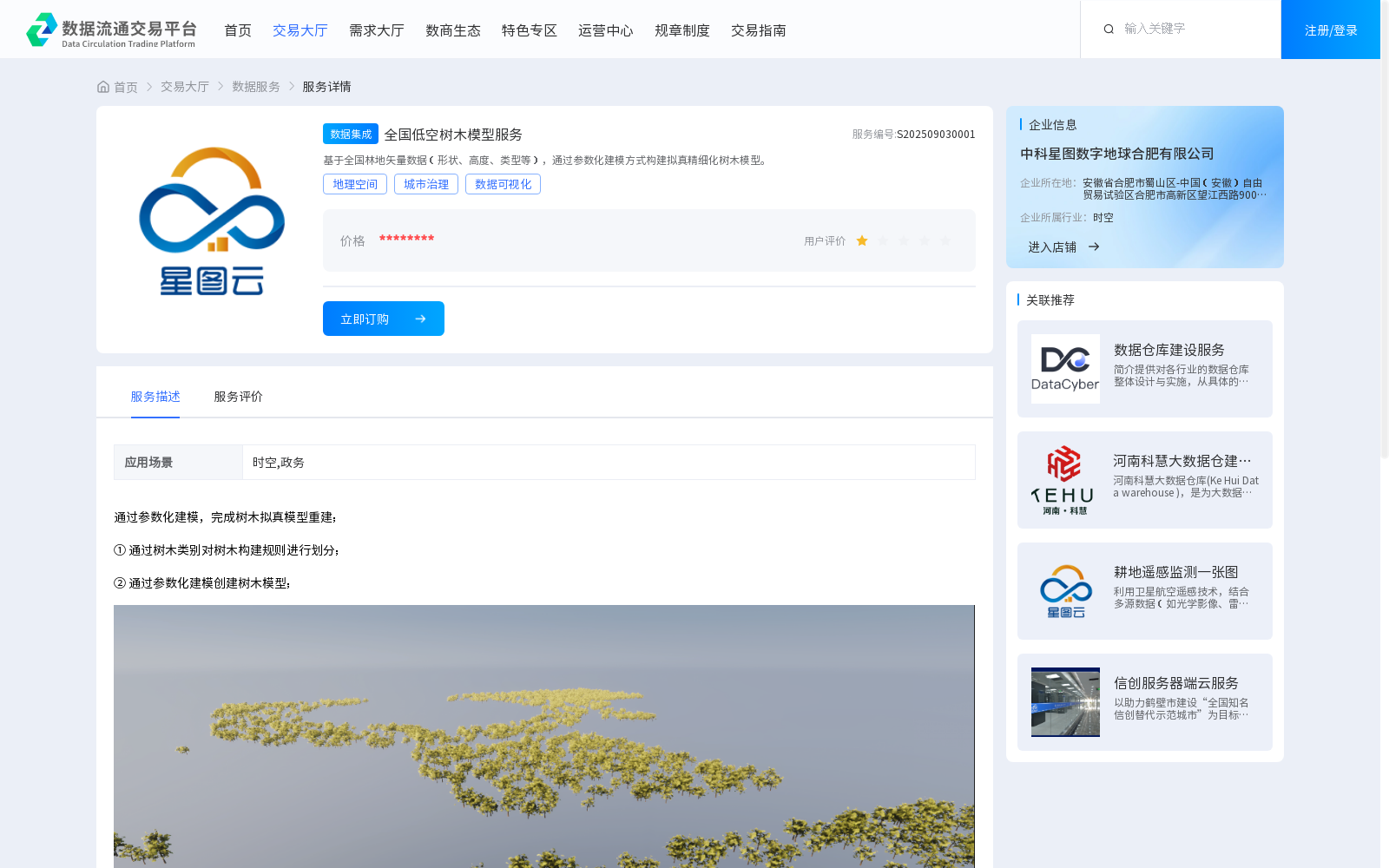1389x868 pixels.
Task: Click the home icon in the breadcrumb
Action: pyautogui.click(x=103, y=87)
